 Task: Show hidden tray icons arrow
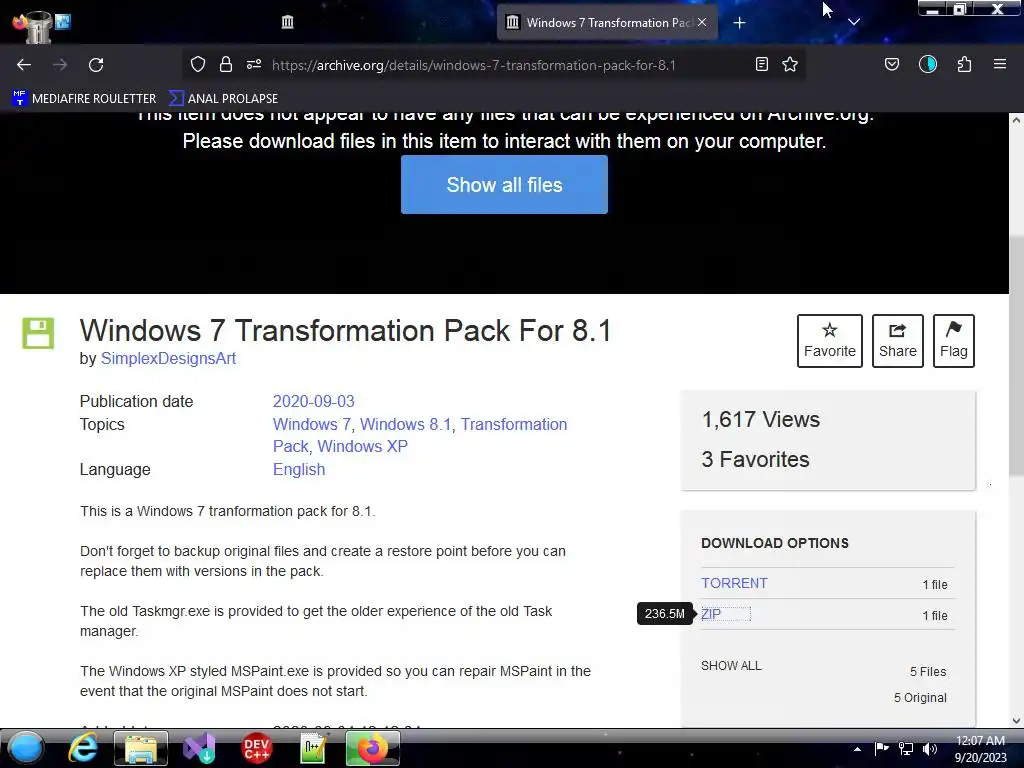point(857,749)
